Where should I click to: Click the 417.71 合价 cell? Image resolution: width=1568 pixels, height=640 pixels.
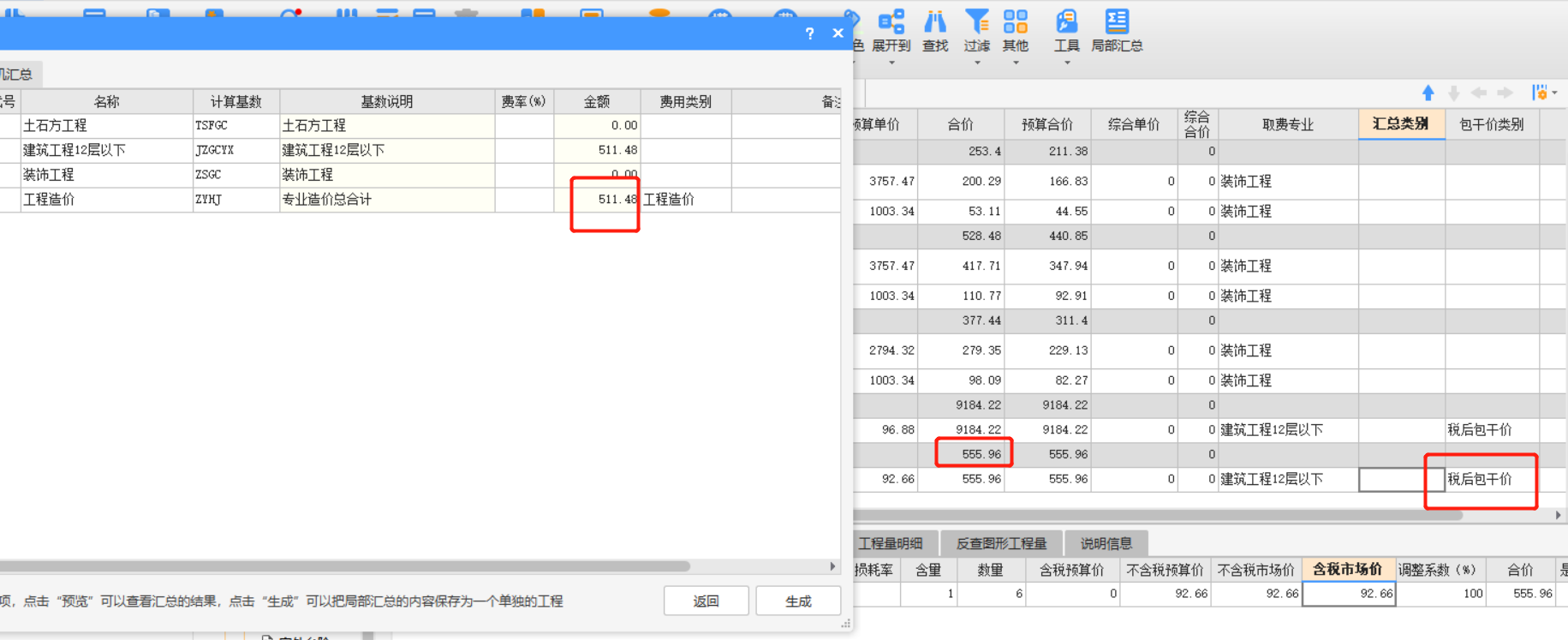coord(961,266)
